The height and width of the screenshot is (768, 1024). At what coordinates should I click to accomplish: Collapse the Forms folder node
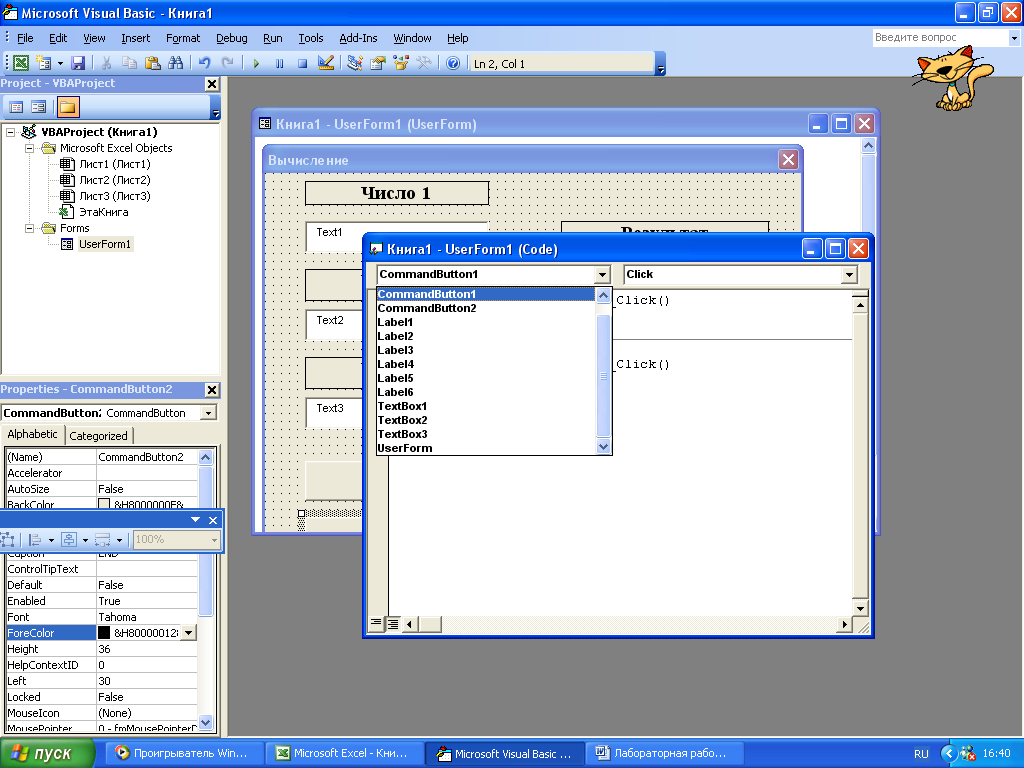29,229
